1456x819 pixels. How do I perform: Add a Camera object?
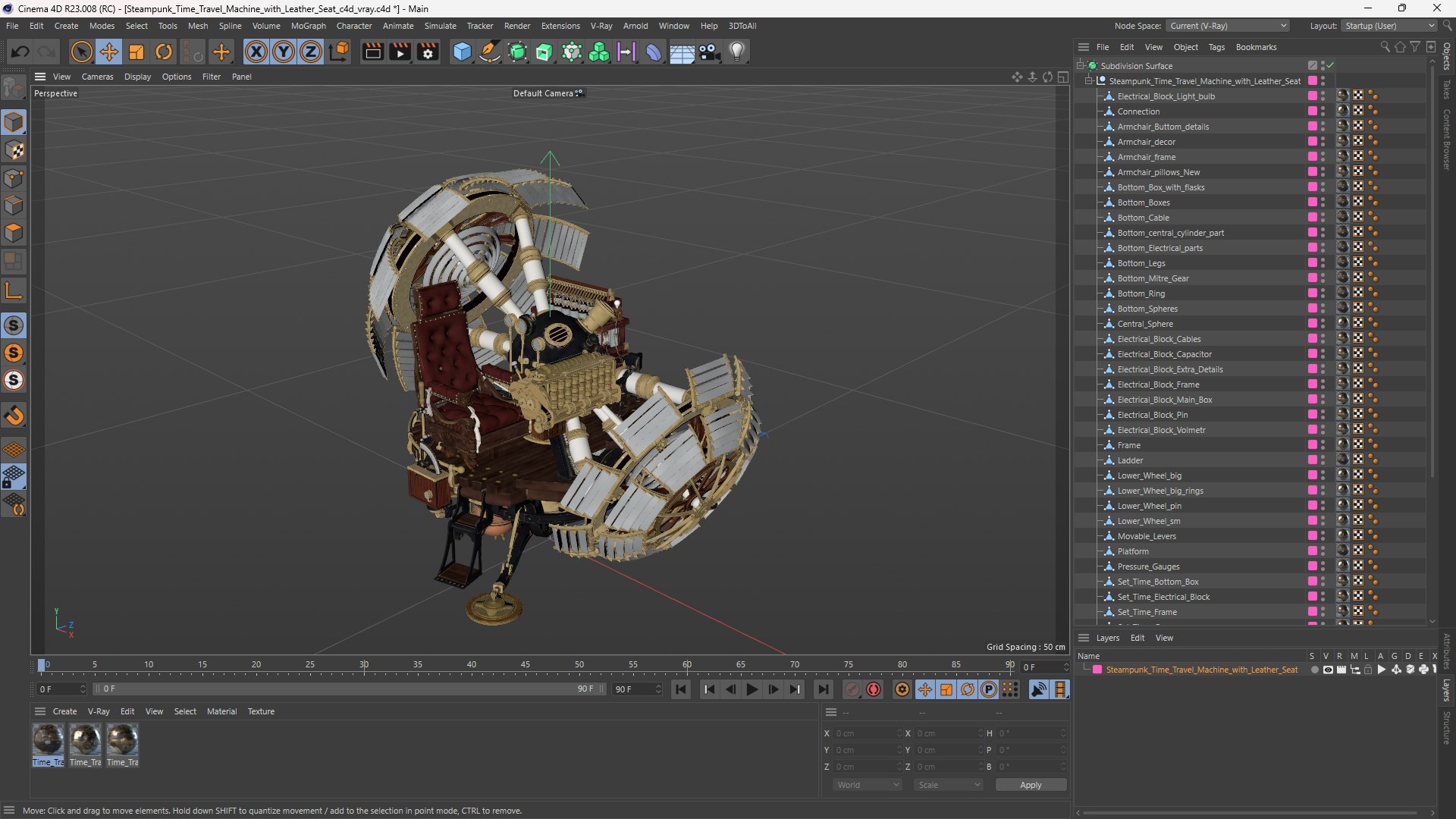710,52
